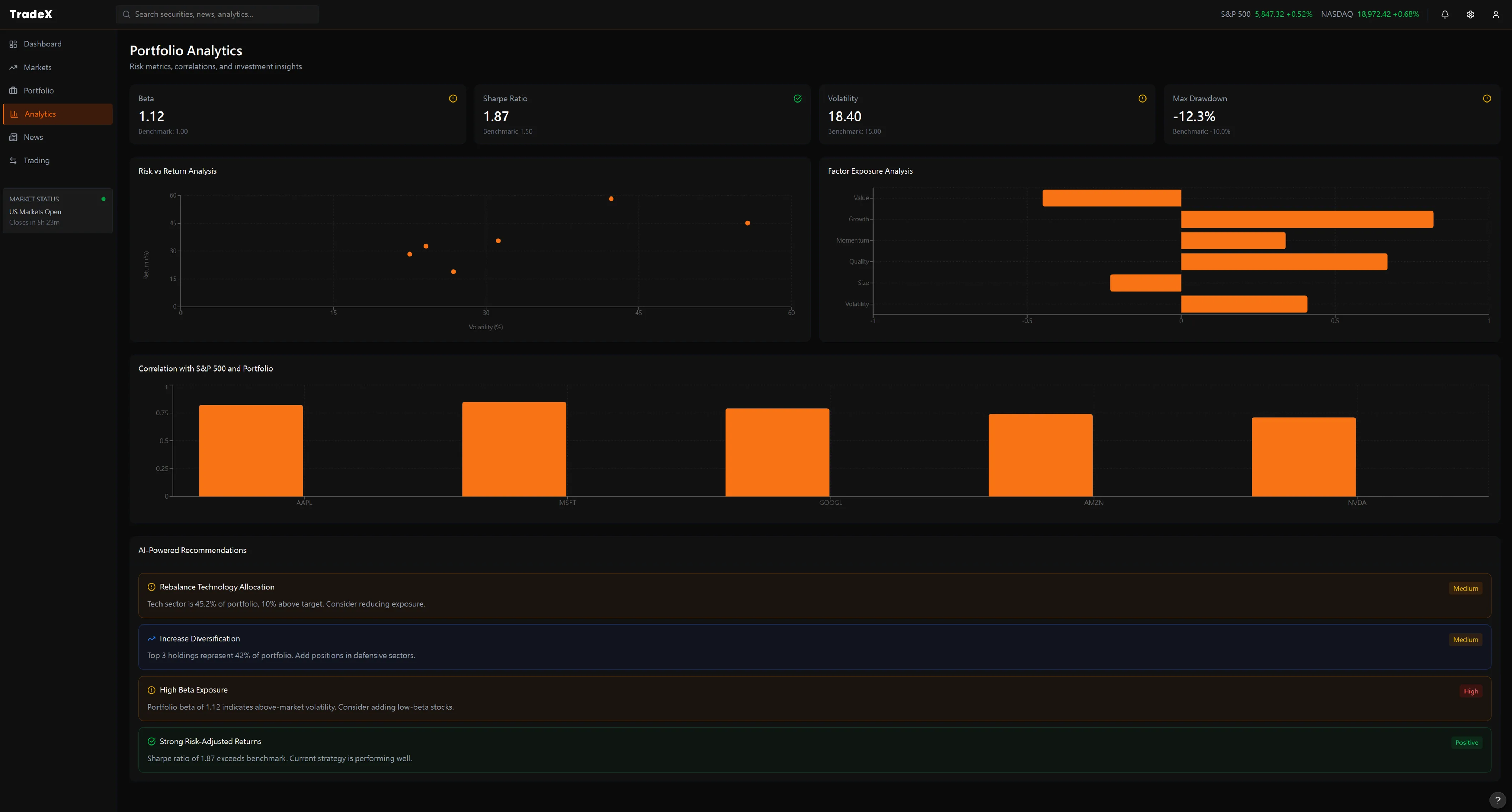Image resolution: width=1512 pixels, height=812 pixels.
Task: Click the info icon on the Volatility card
Action: [1142, 99]
